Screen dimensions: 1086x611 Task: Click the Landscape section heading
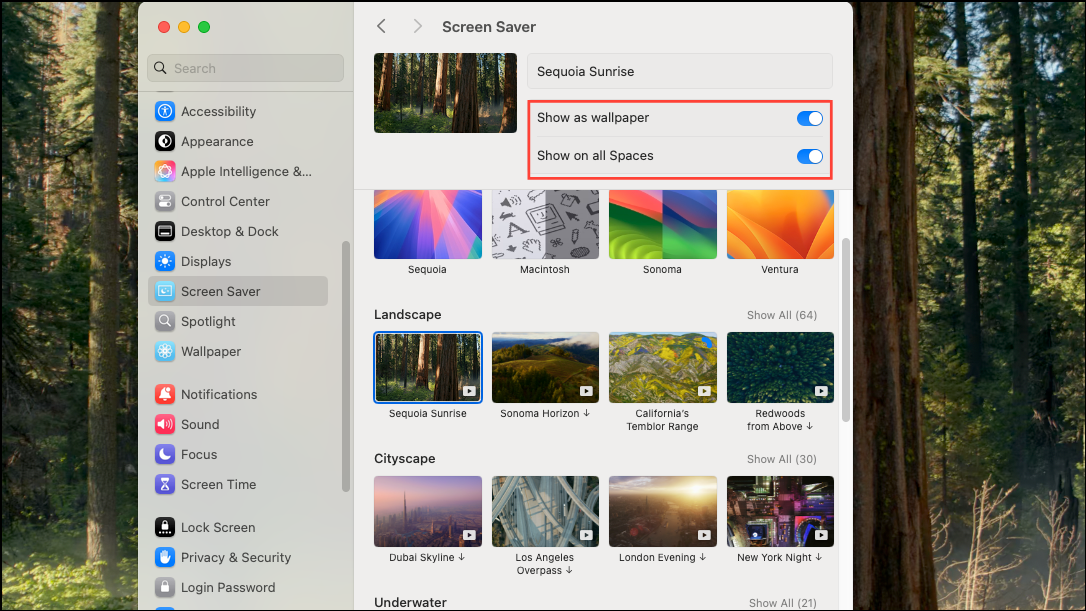point(407,315)
